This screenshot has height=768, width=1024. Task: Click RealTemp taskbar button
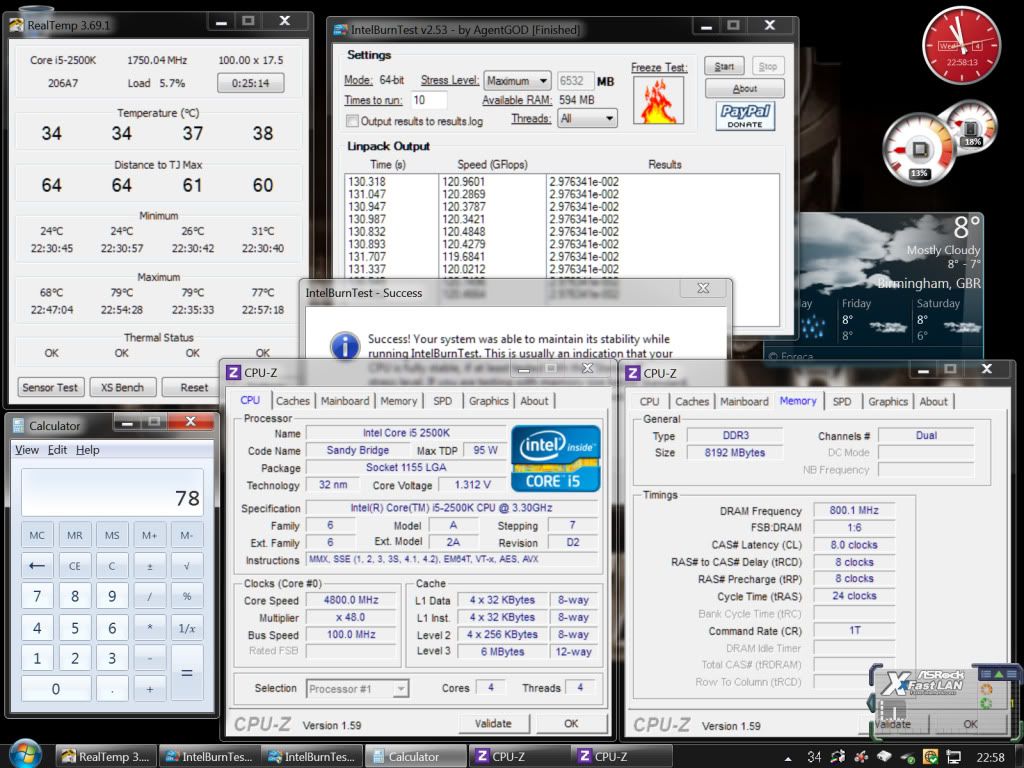point(105,756)
